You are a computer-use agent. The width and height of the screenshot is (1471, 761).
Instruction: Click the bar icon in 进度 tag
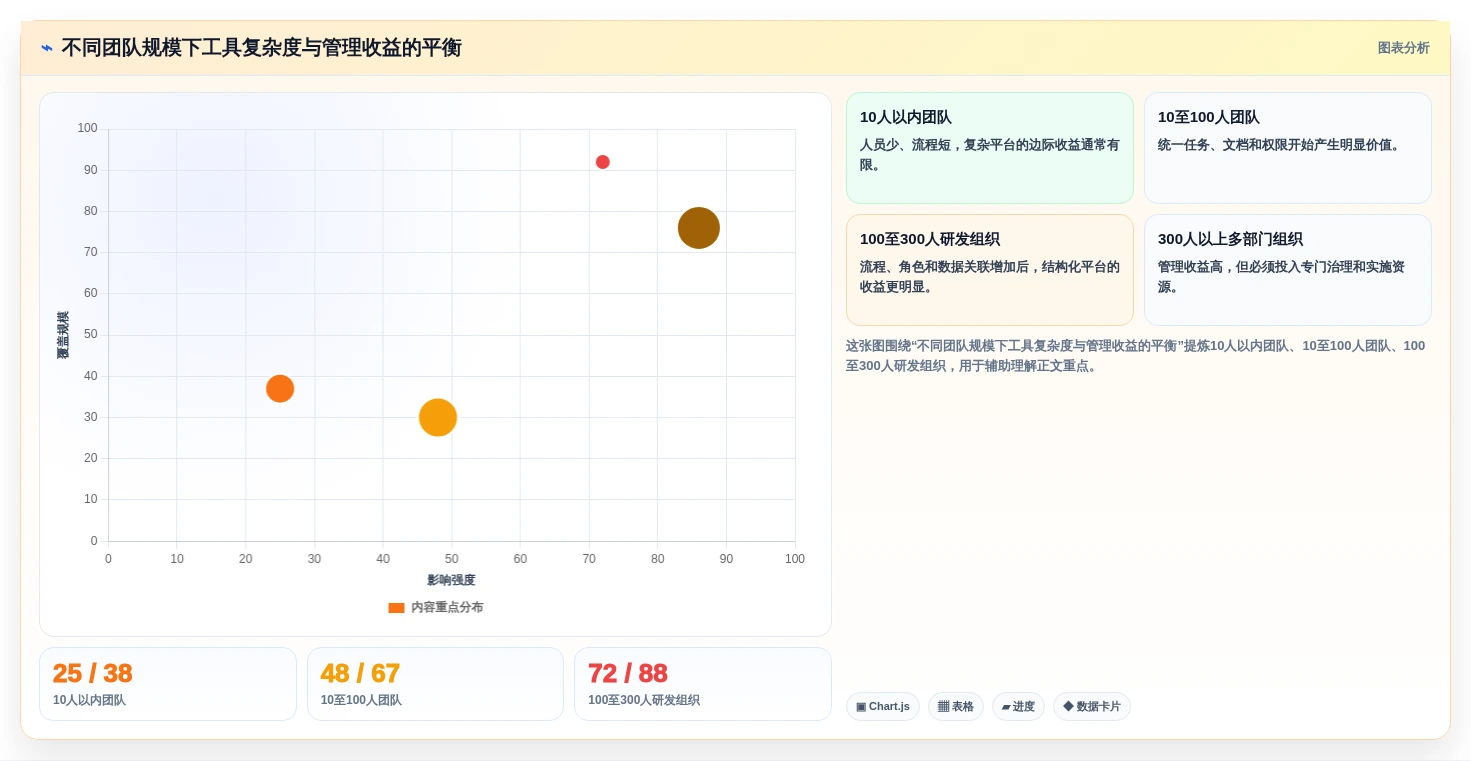1006,707
